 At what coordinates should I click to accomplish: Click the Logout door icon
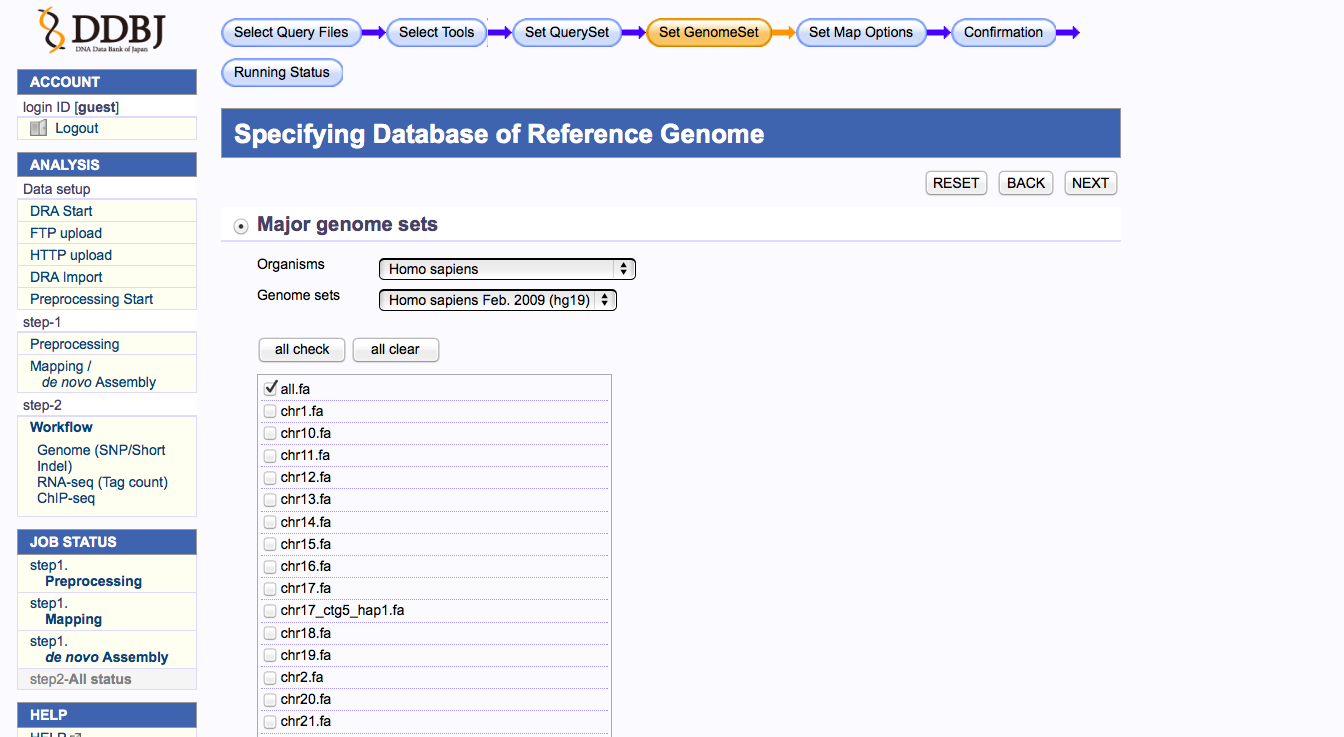point(39,128)
